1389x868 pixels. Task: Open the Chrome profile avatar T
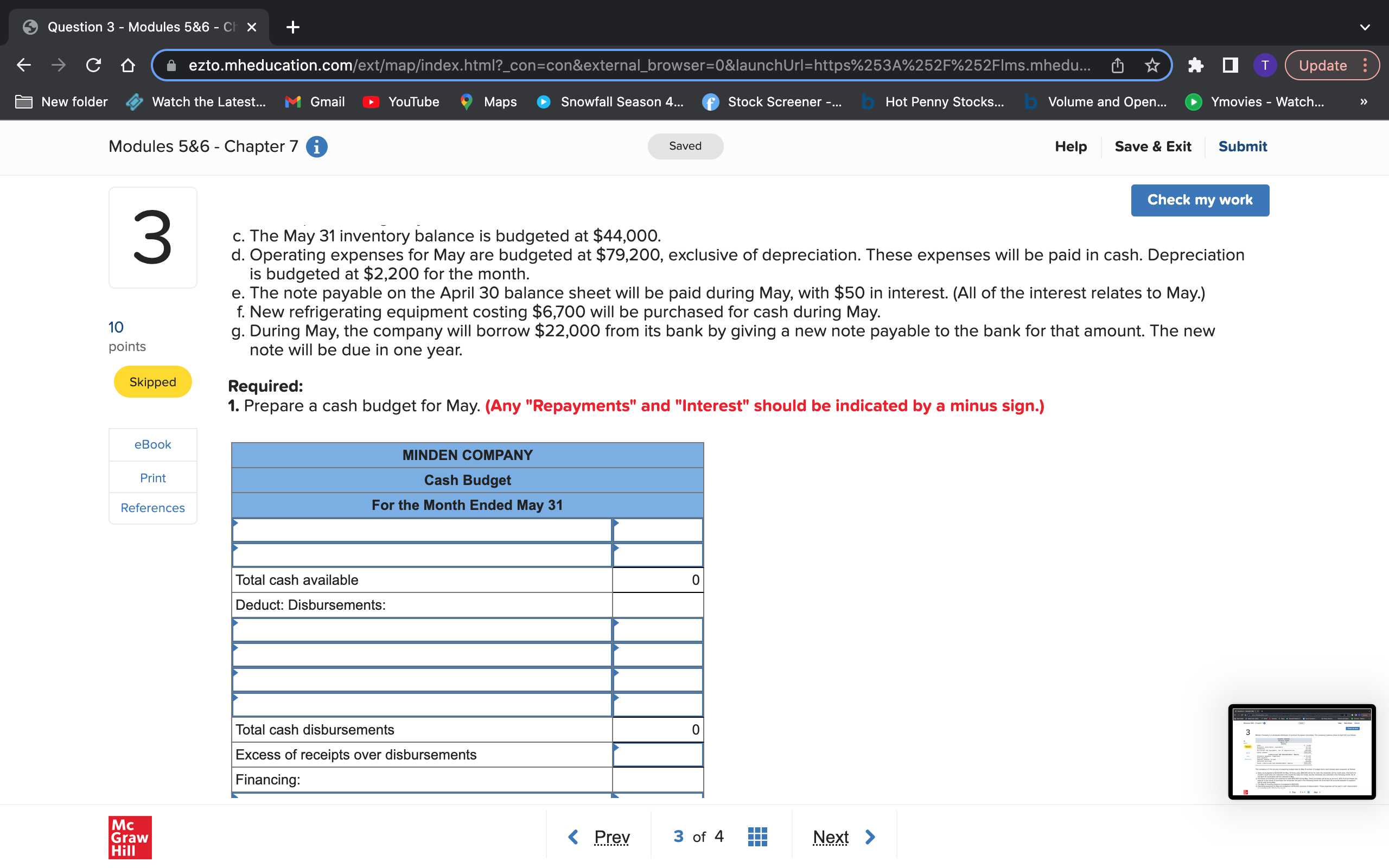coord(1264,65)
